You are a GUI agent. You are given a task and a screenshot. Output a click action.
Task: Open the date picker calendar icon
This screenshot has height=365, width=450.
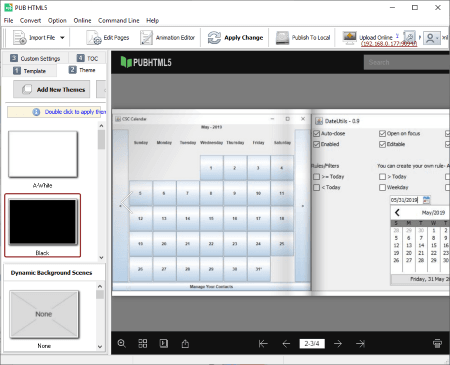click(x=426, y=200)
